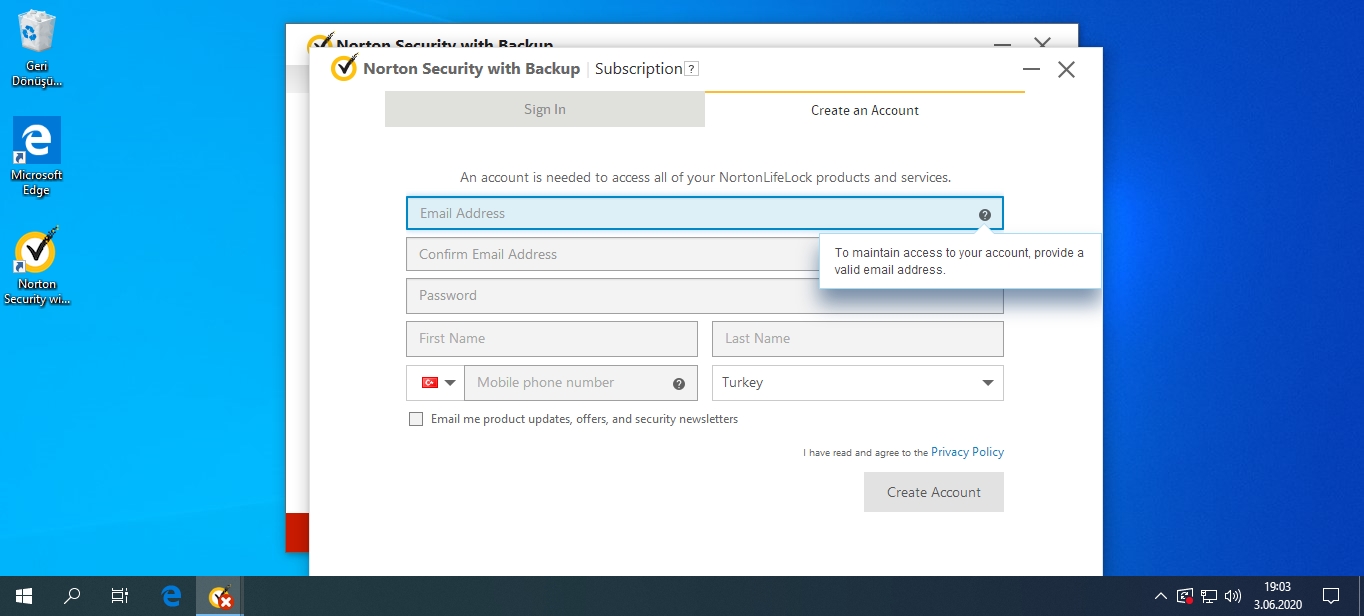Open the Microsoft Edge desktop shortcut

click(x=37, y=156)
